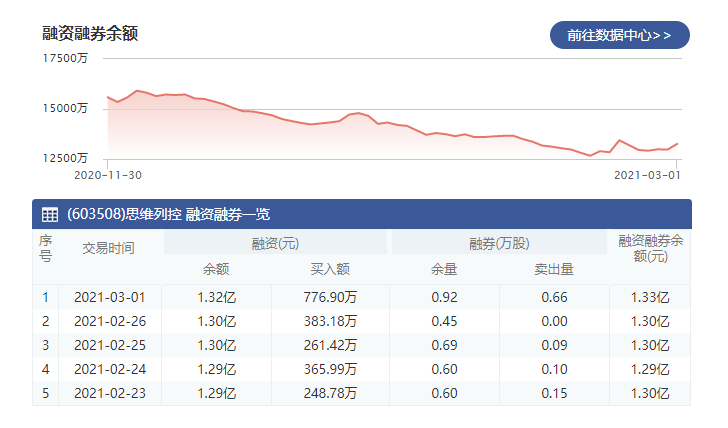Click the 15000万 axis label
This screenshot has width=728, height=428.
(x=65, y=108)
